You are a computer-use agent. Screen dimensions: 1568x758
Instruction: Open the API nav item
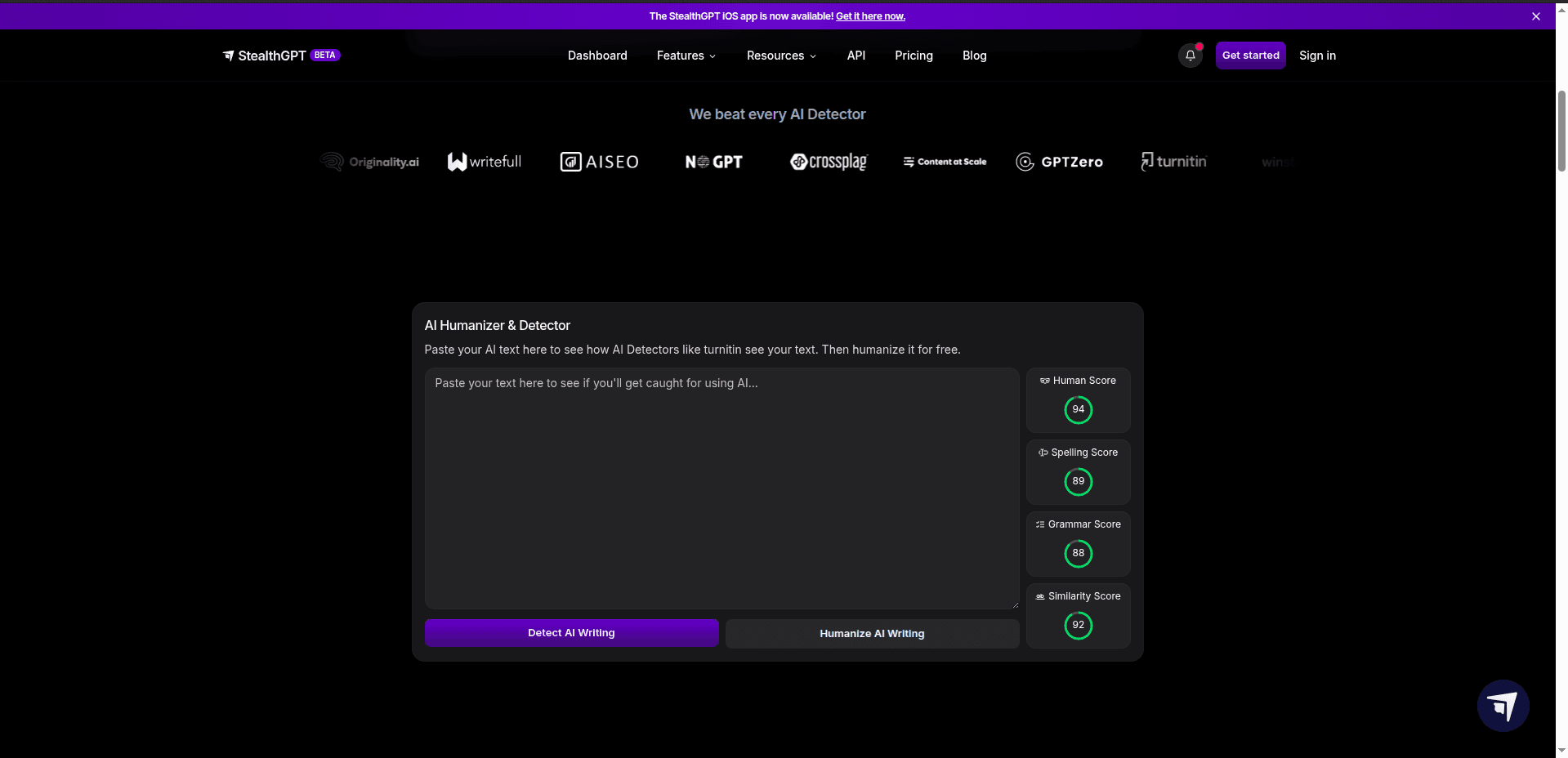pyautogui.click(x=856, y=56)
